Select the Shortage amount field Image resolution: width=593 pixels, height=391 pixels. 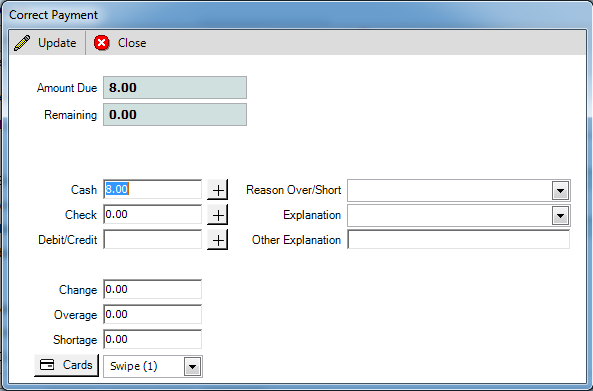pos(152,339)
